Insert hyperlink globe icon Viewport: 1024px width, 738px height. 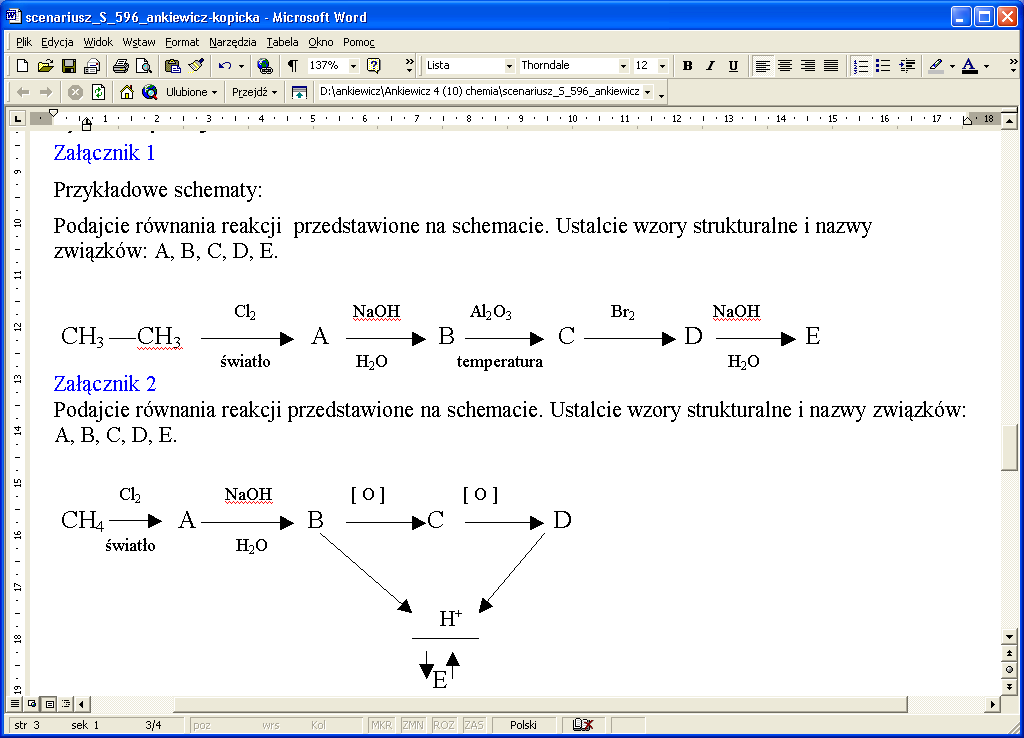(x=264, y=65)
